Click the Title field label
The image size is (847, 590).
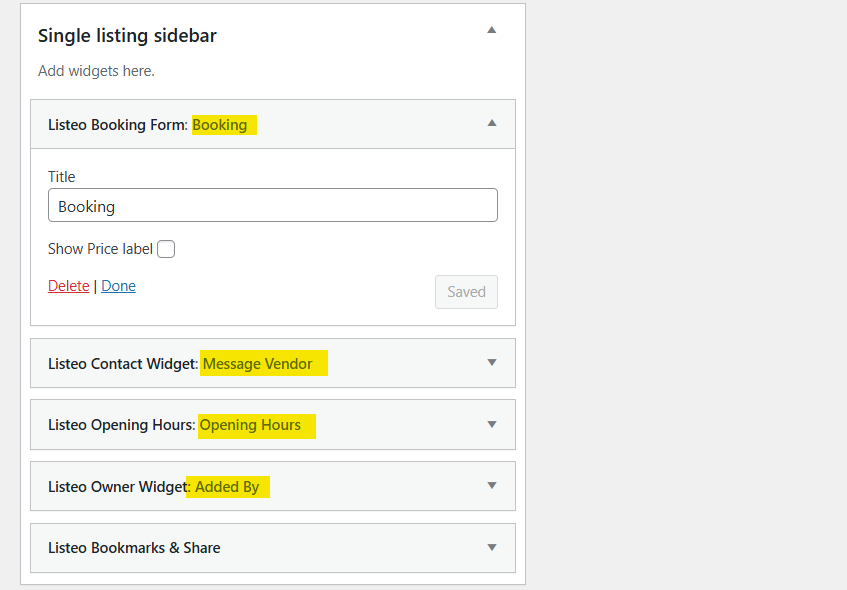(62, 177)
